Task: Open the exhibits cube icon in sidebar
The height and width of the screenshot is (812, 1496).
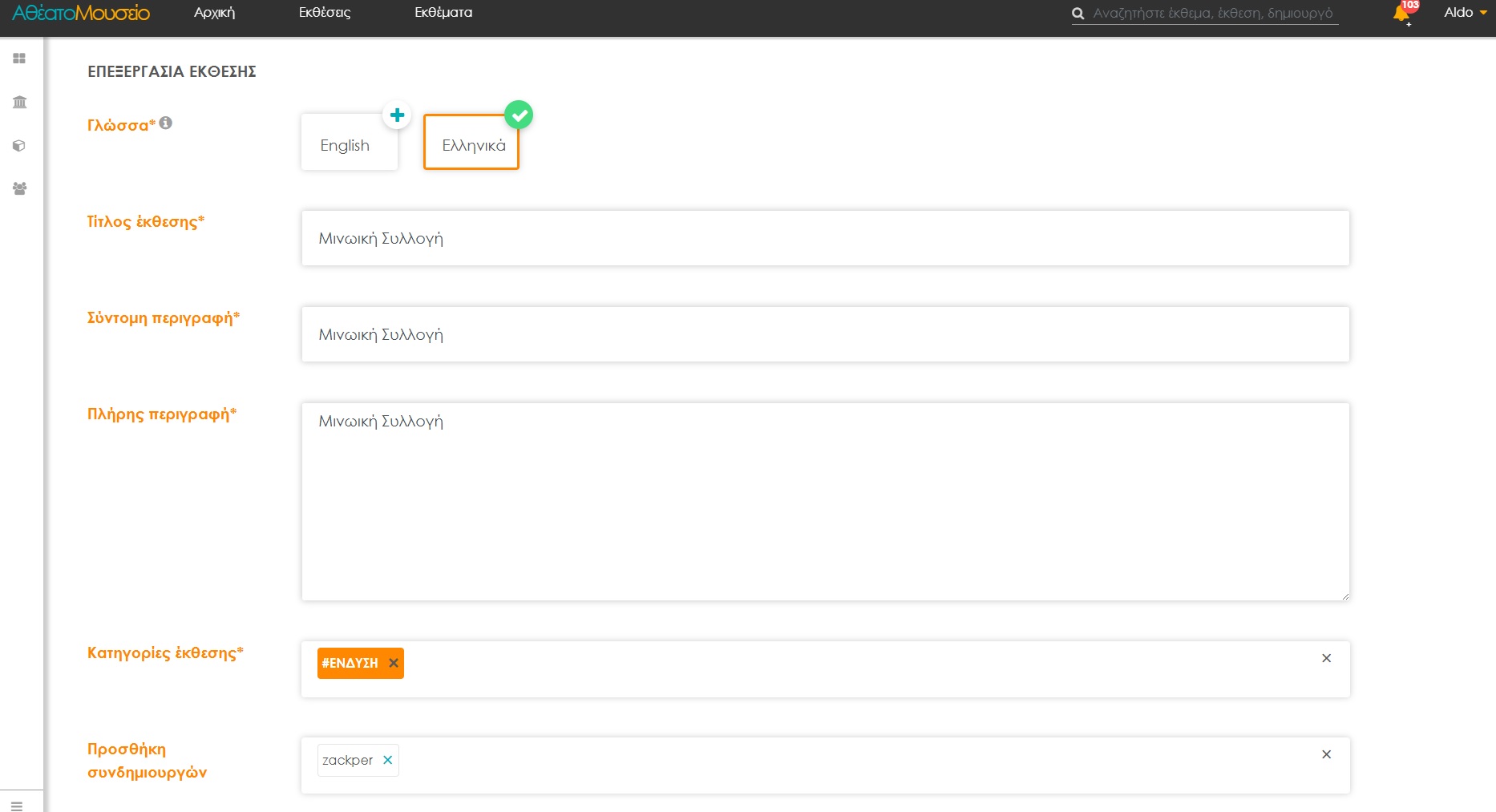Action: click(x=19, y=146)
